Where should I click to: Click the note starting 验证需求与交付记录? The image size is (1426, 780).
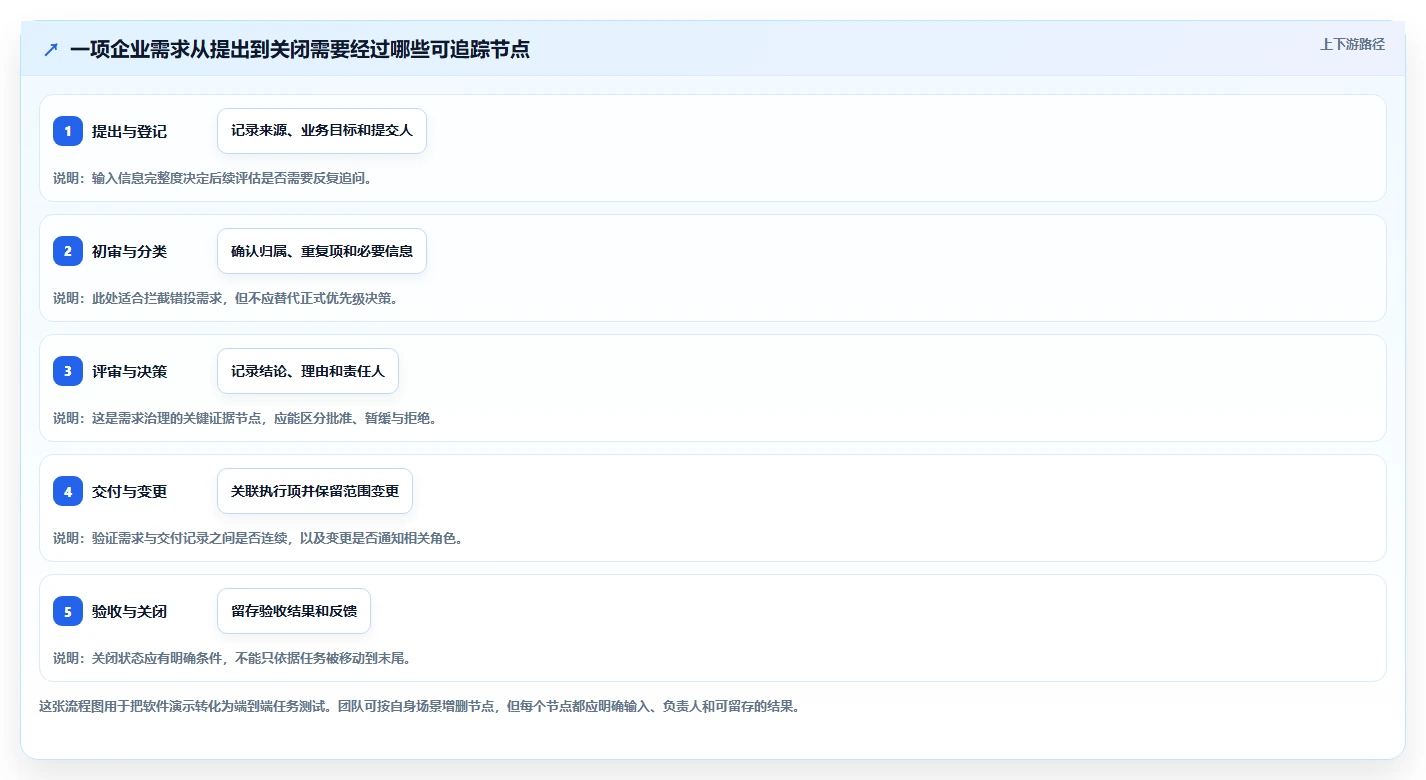(x=258, y=538)
